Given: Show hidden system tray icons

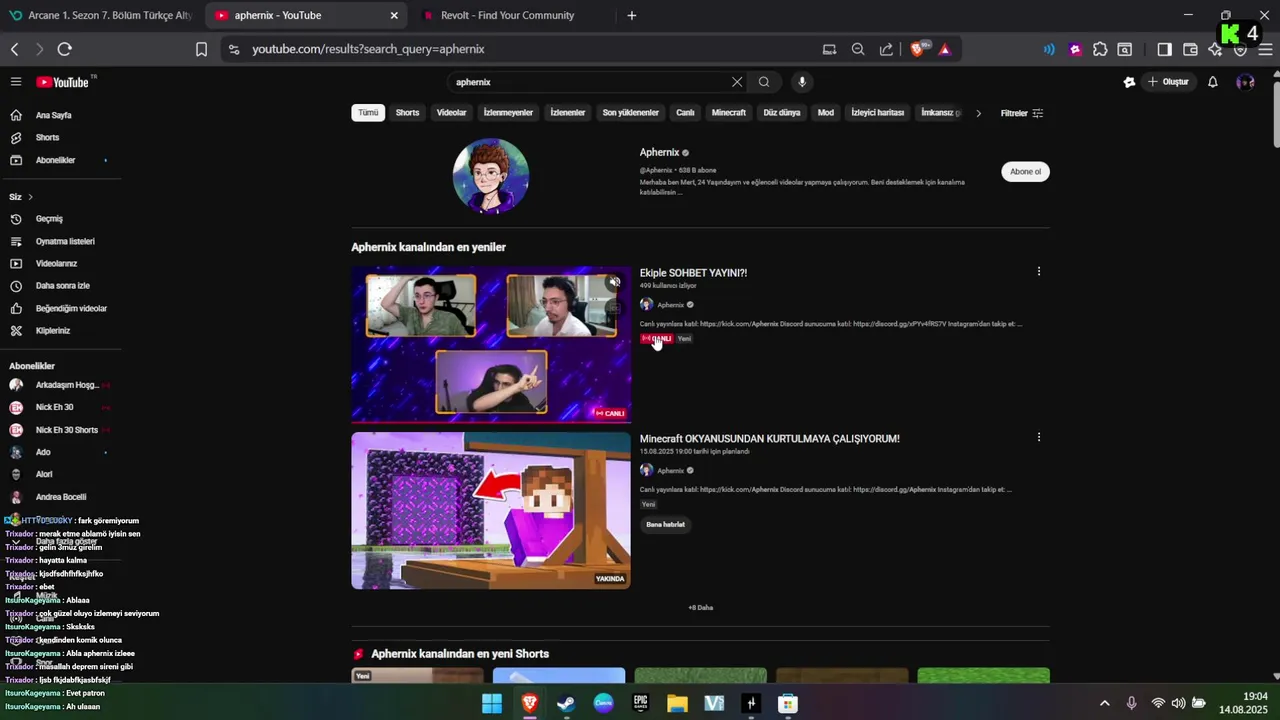Looking at the screenshot, I should [1104, 703].
